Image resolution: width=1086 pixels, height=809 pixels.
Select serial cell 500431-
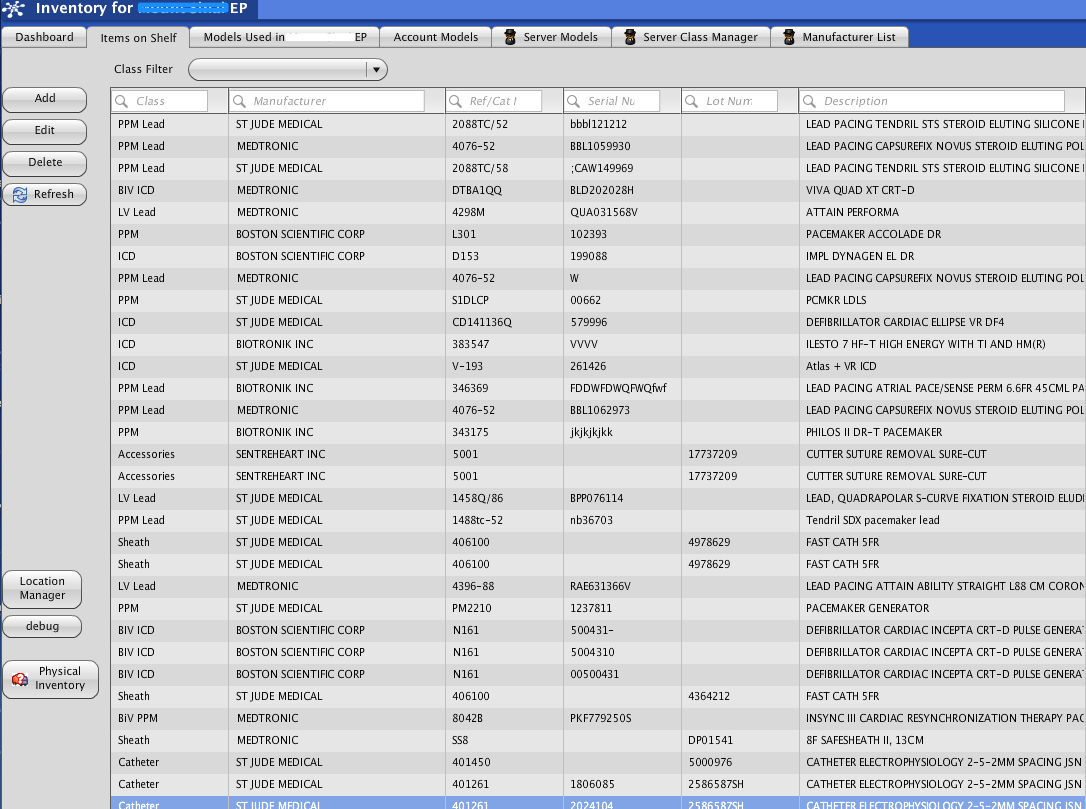click(592, 631)
